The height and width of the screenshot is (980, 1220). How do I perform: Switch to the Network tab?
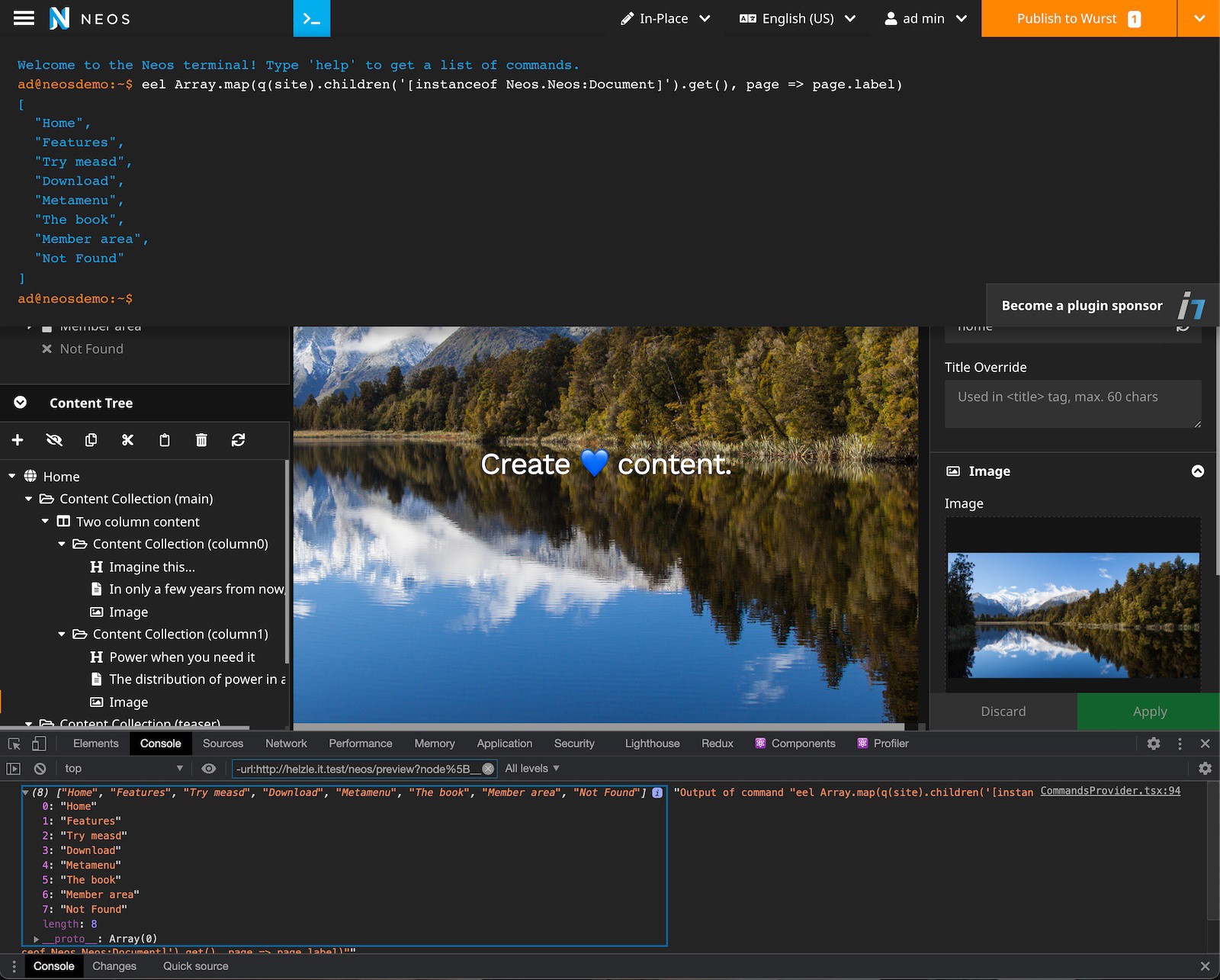pos(286,744)
